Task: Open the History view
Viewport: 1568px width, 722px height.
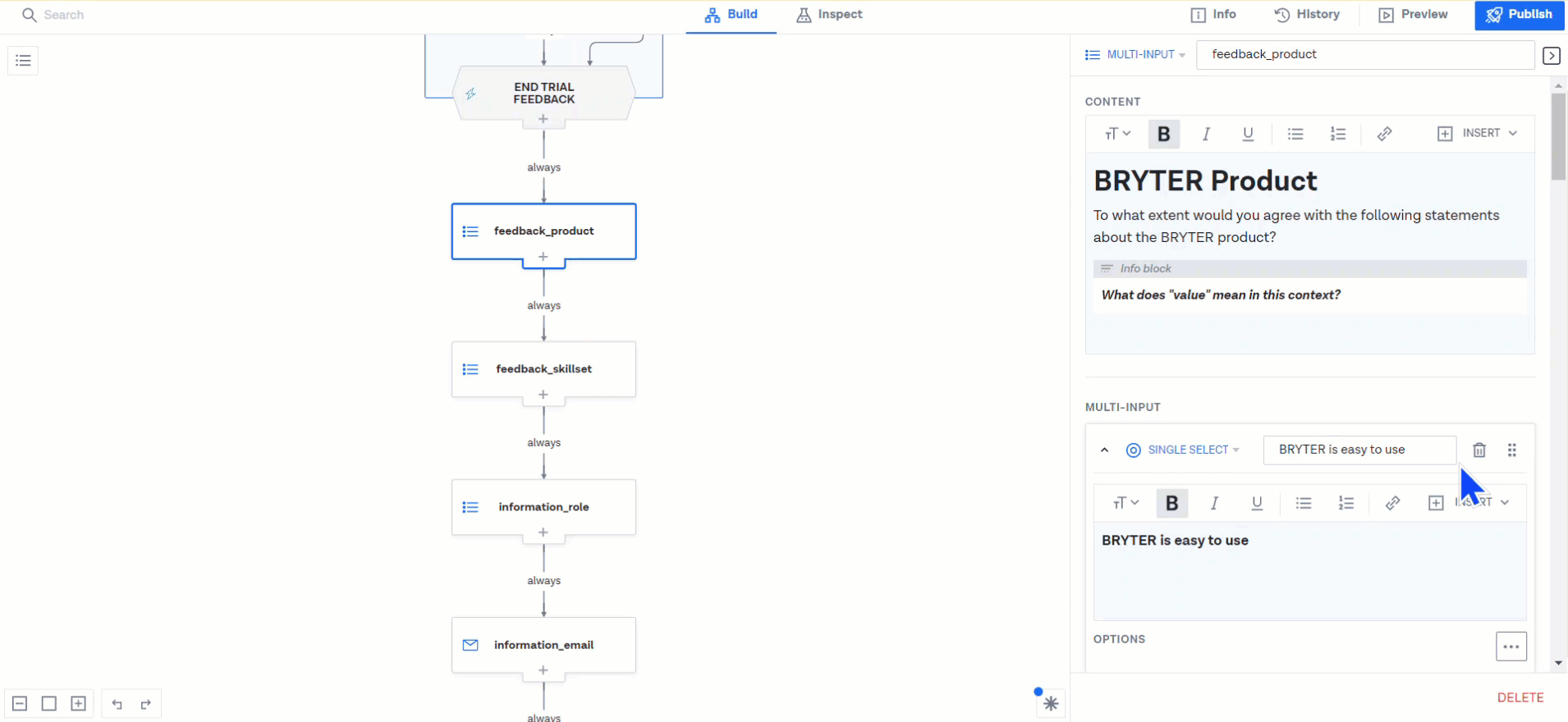Action: (1307, 15)
